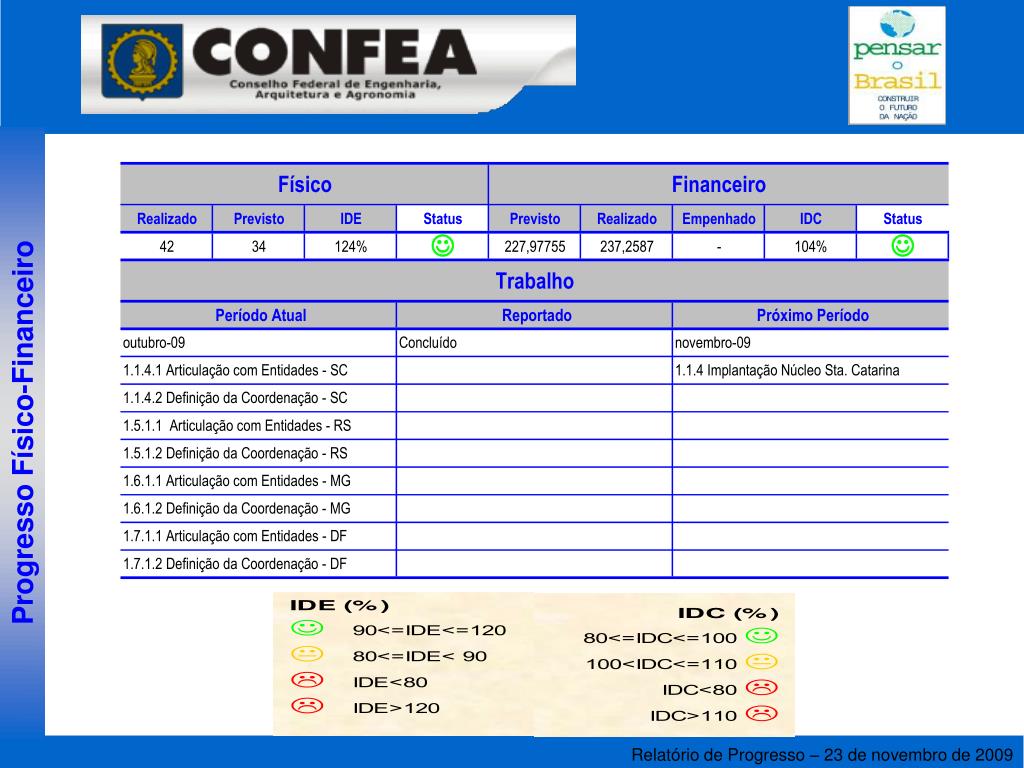The width and height of the screenshot is (1024, 768).
Task: Click the IDE value 124%
Action: tap(351, 246)
